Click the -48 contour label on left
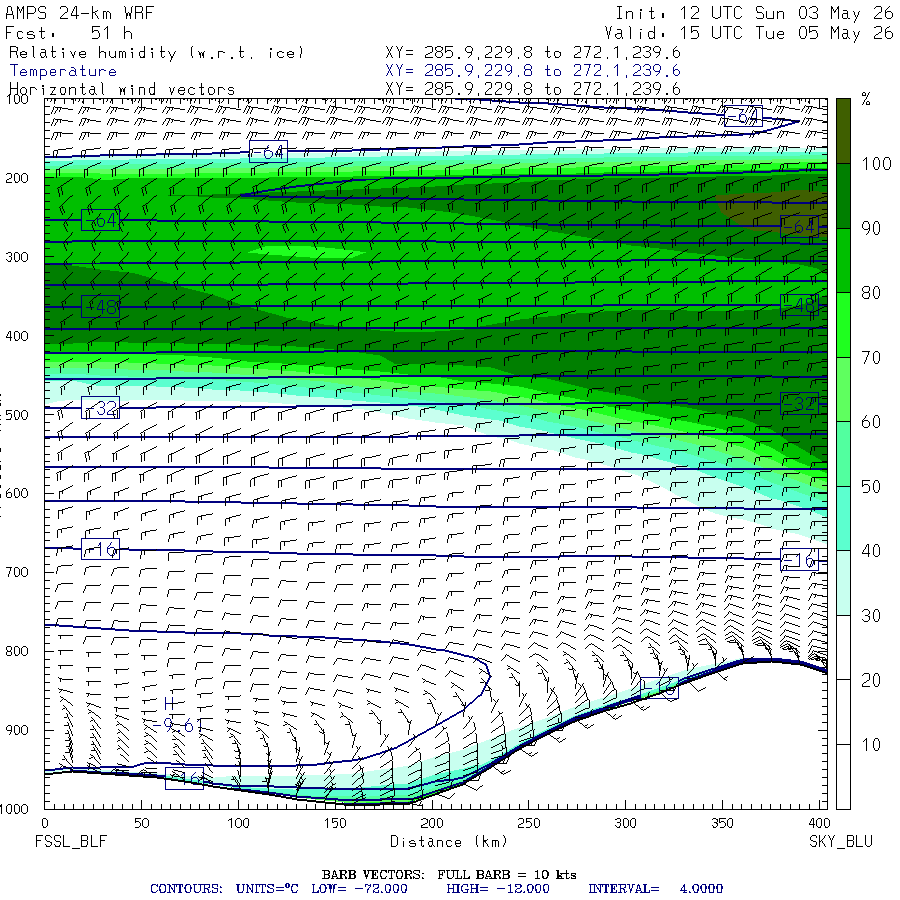The width and height of the screenshot is (900, 900). click(100, 307)
